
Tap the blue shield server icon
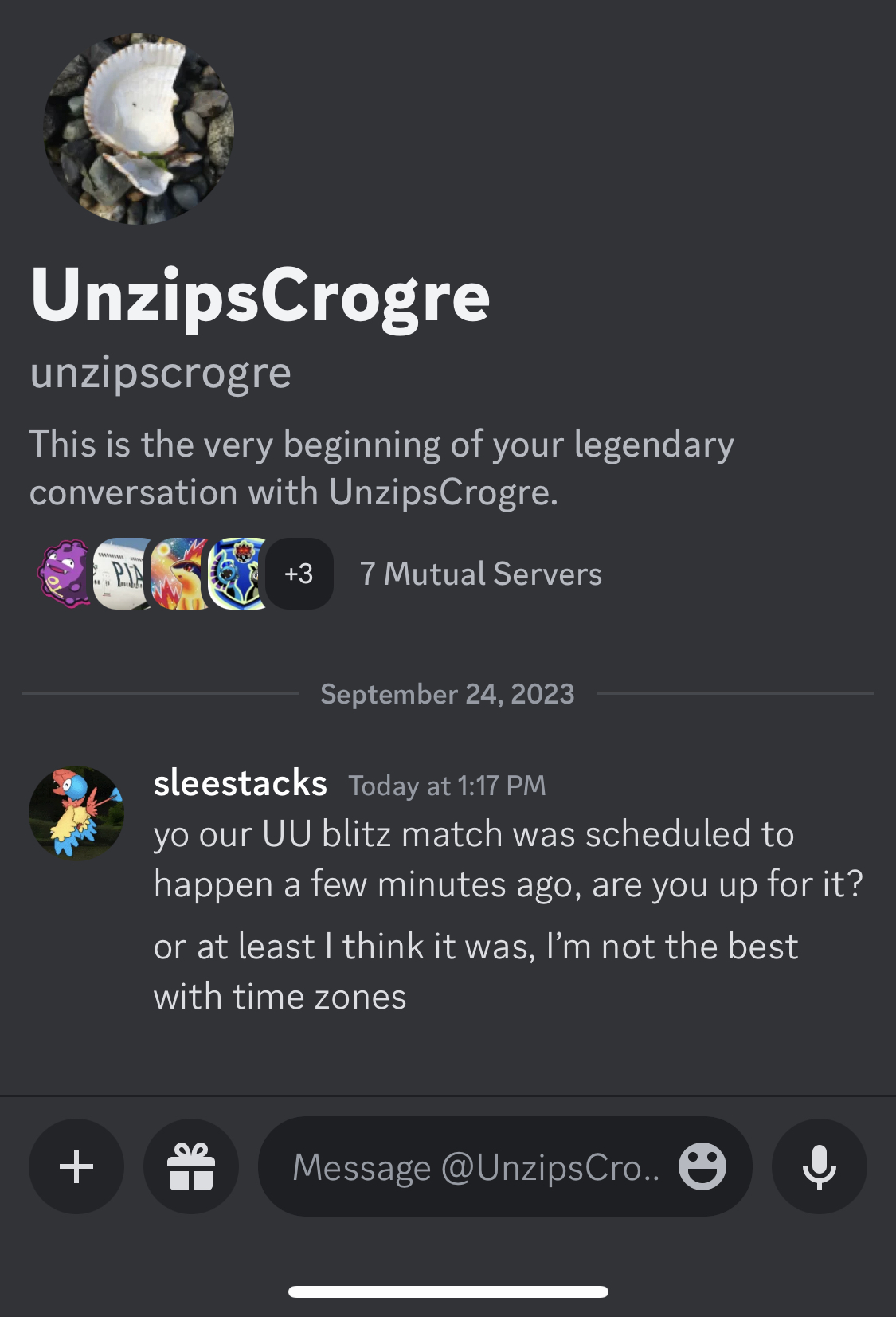point(237,574)
